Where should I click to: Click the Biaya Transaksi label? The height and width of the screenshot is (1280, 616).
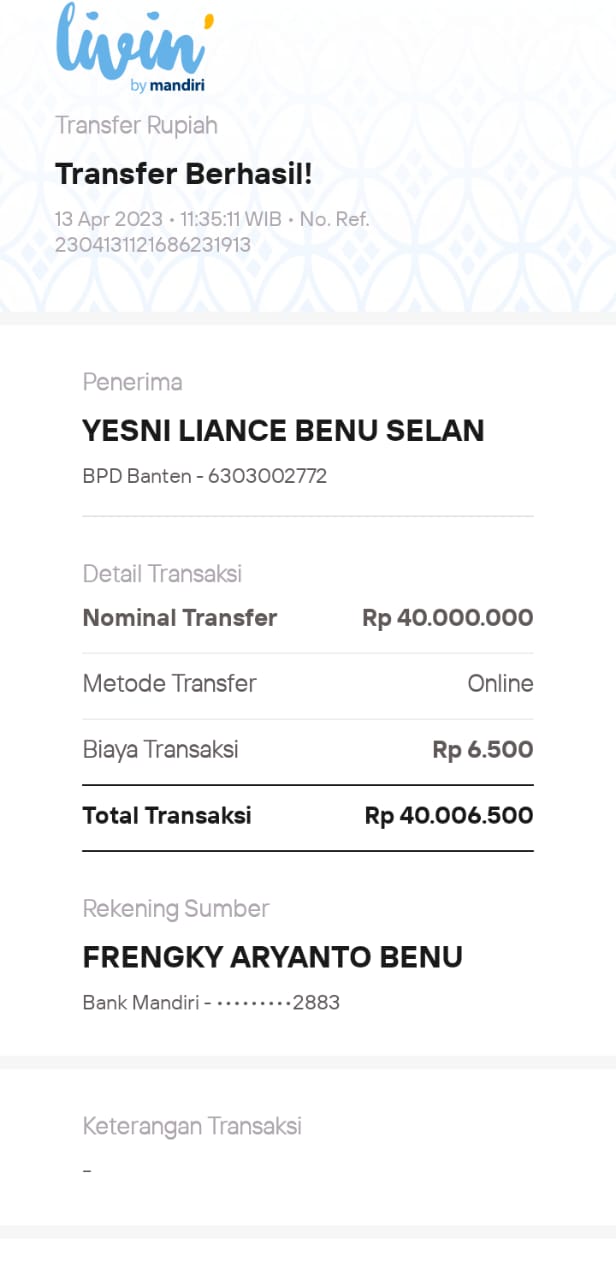pos(160,750)
